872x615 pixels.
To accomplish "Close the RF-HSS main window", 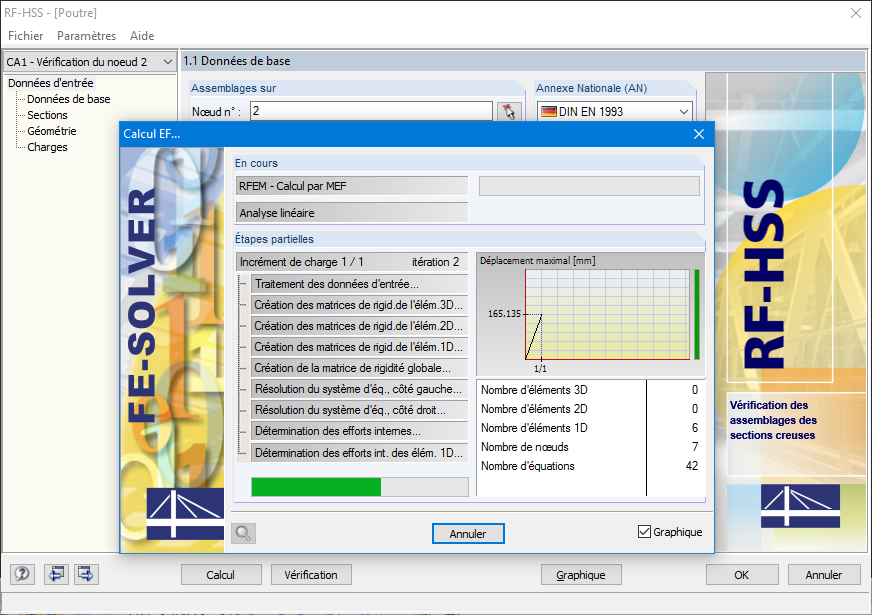I will pos(856,13).
